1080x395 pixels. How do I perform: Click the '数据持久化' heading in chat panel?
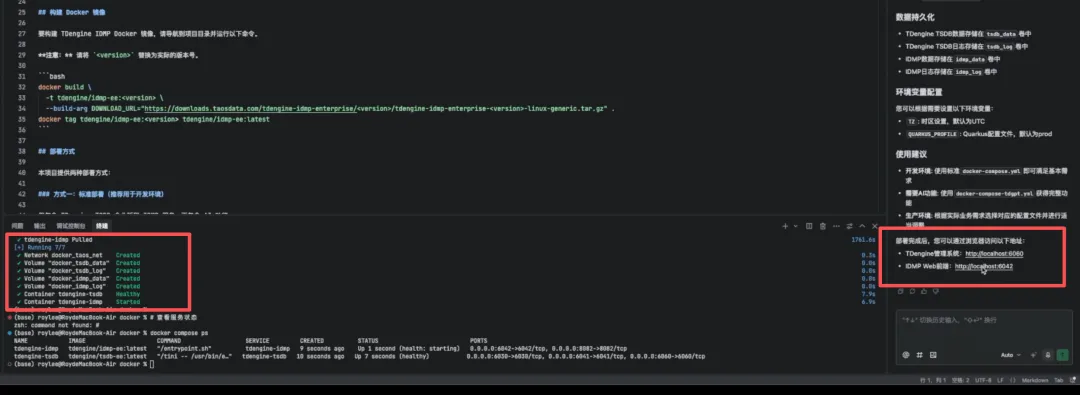click(915, 17)
